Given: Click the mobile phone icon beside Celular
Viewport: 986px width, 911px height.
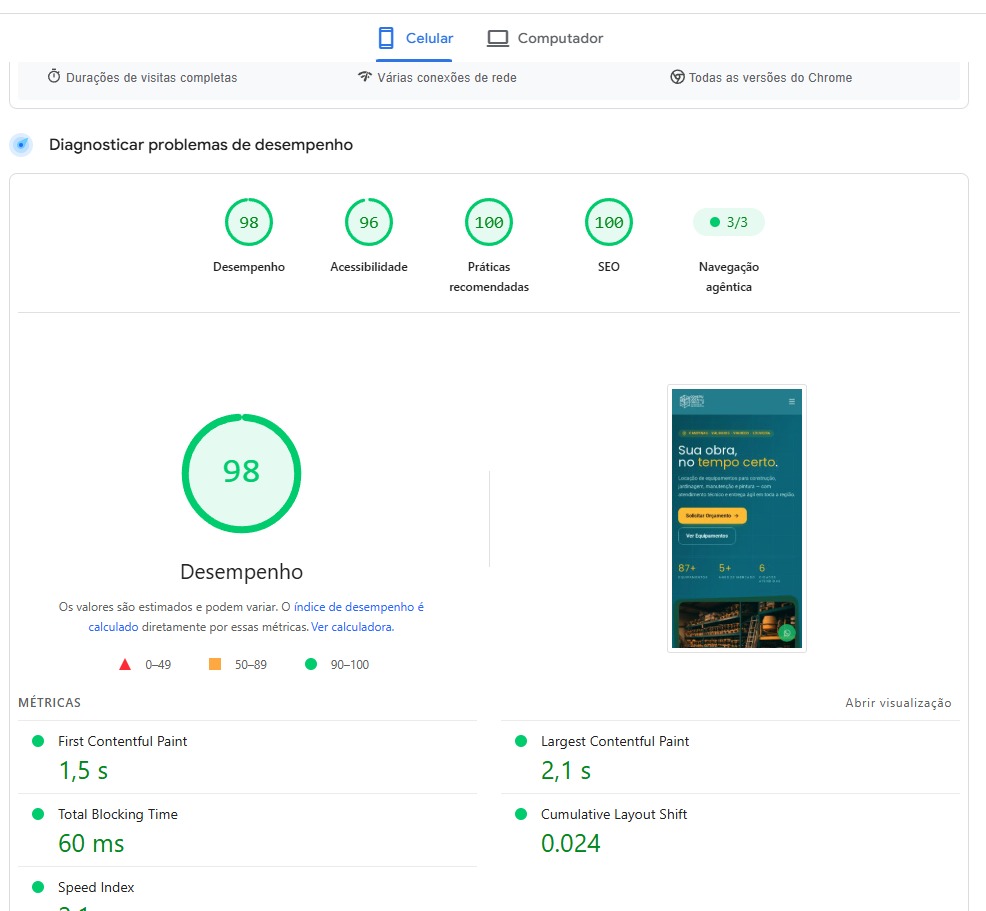Looking at the screenshot, I should point(386,38).
